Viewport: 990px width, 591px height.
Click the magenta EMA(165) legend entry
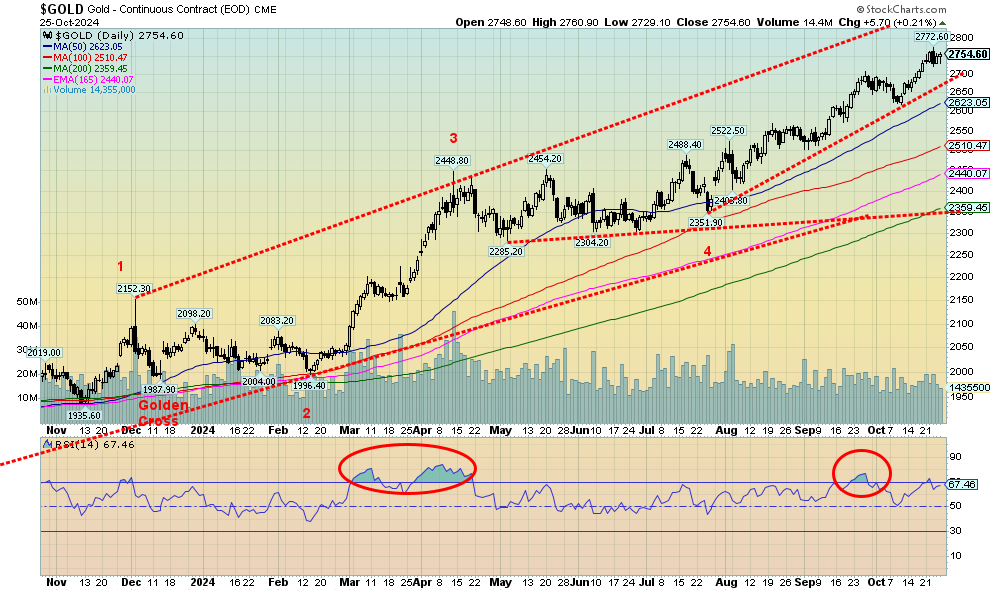(90, 79)
